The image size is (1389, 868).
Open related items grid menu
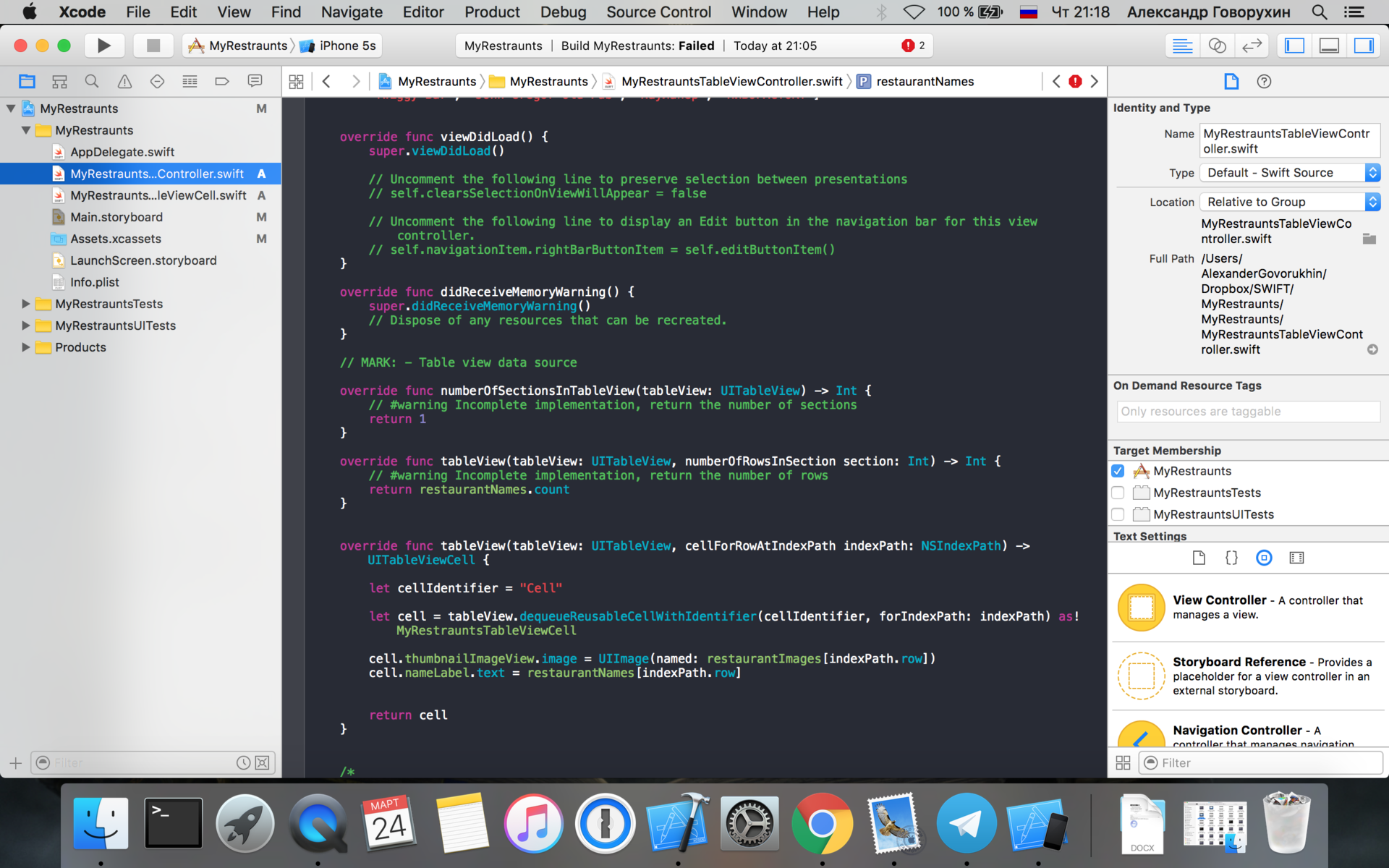click(x=296, y=82)
